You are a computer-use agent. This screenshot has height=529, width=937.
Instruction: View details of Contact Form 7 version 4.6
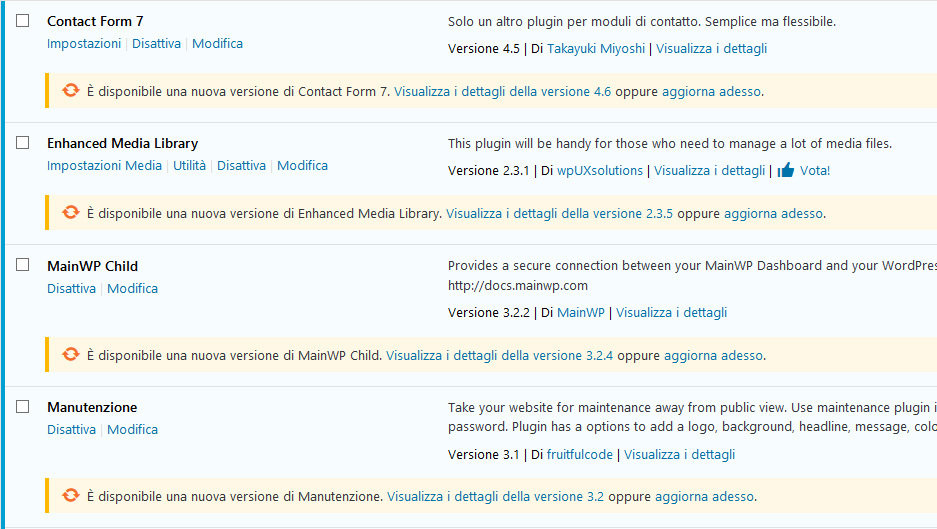click(x=503, y=91)
